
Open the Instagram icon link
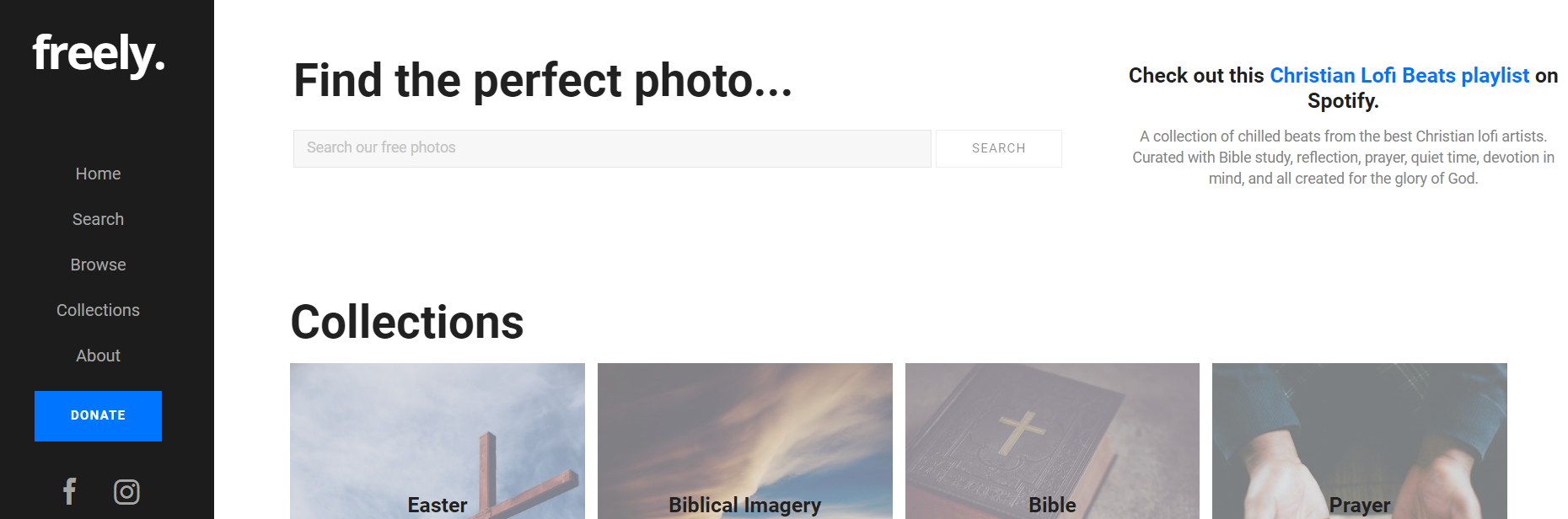126,491
